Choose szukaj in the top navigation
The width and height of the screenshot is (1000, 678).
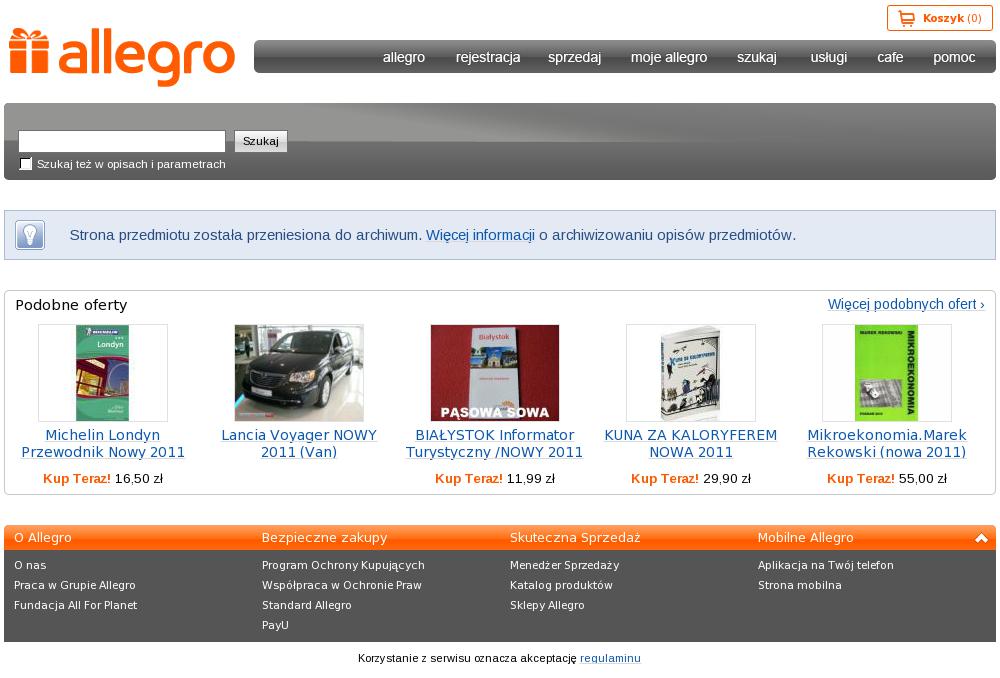pos(757,57)
